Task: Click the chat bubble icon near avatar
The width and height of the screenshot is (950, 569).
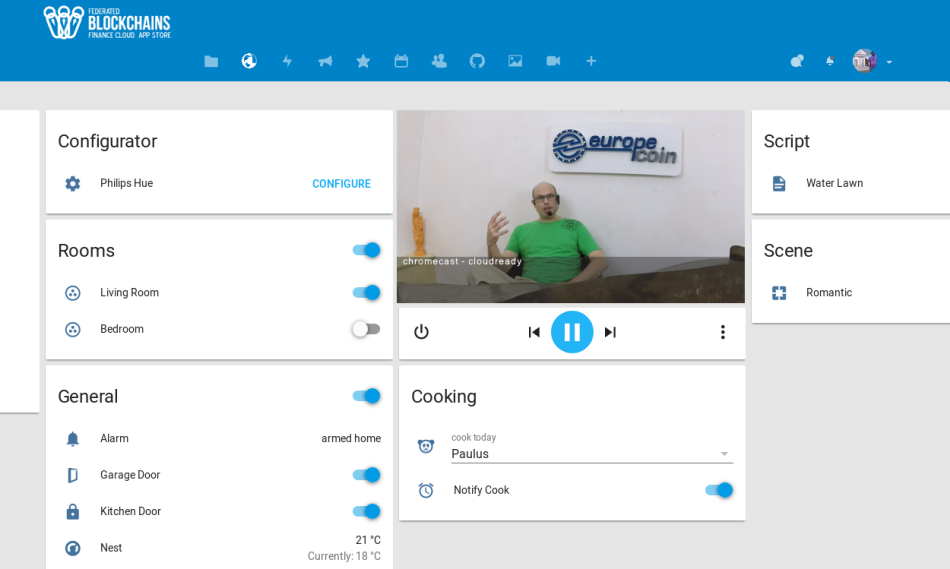Action: pos(797,61)
